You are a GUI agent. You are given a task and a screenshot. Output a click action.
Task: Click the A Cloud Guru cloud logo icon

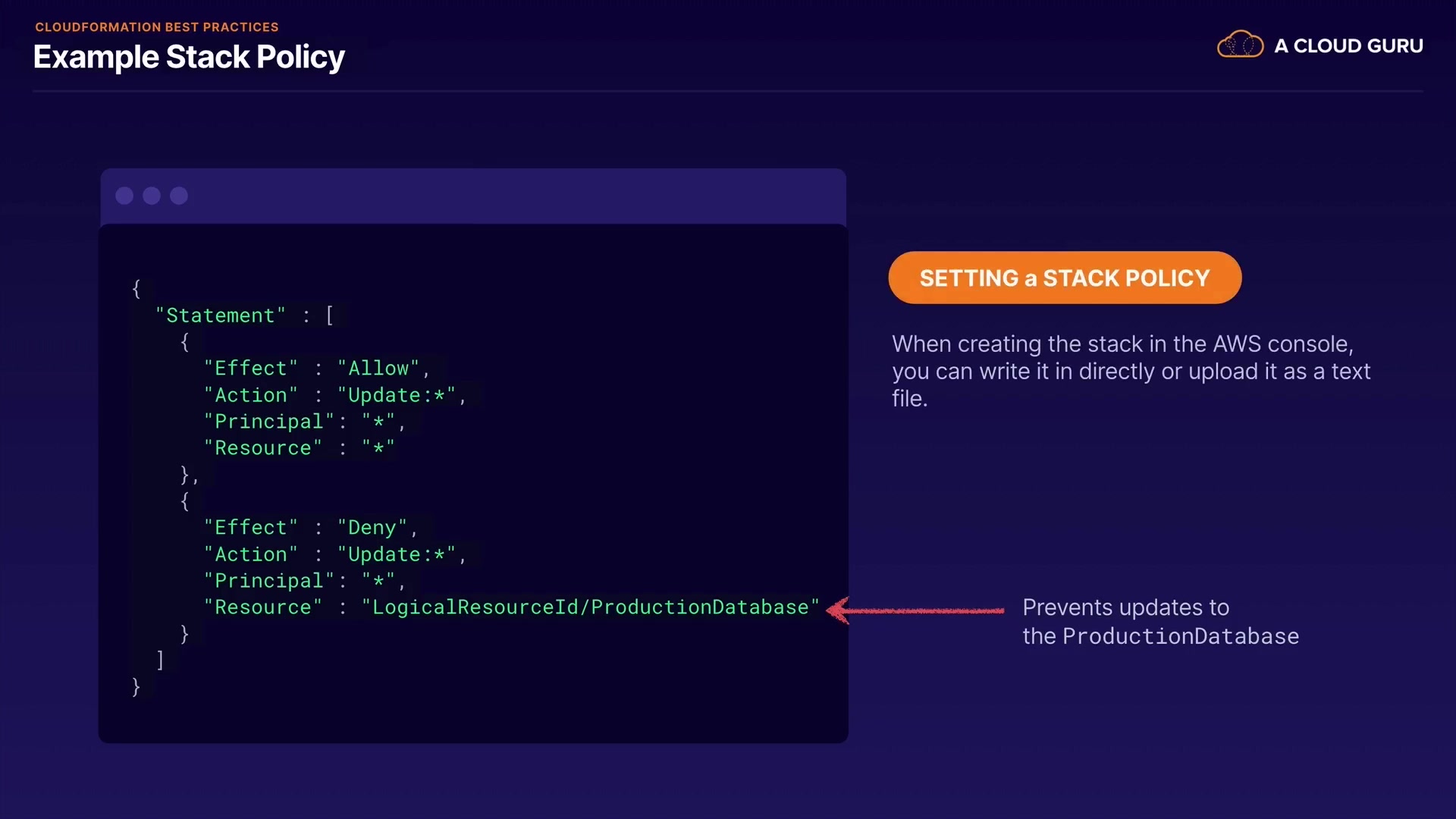click(x=1240, y=45)
